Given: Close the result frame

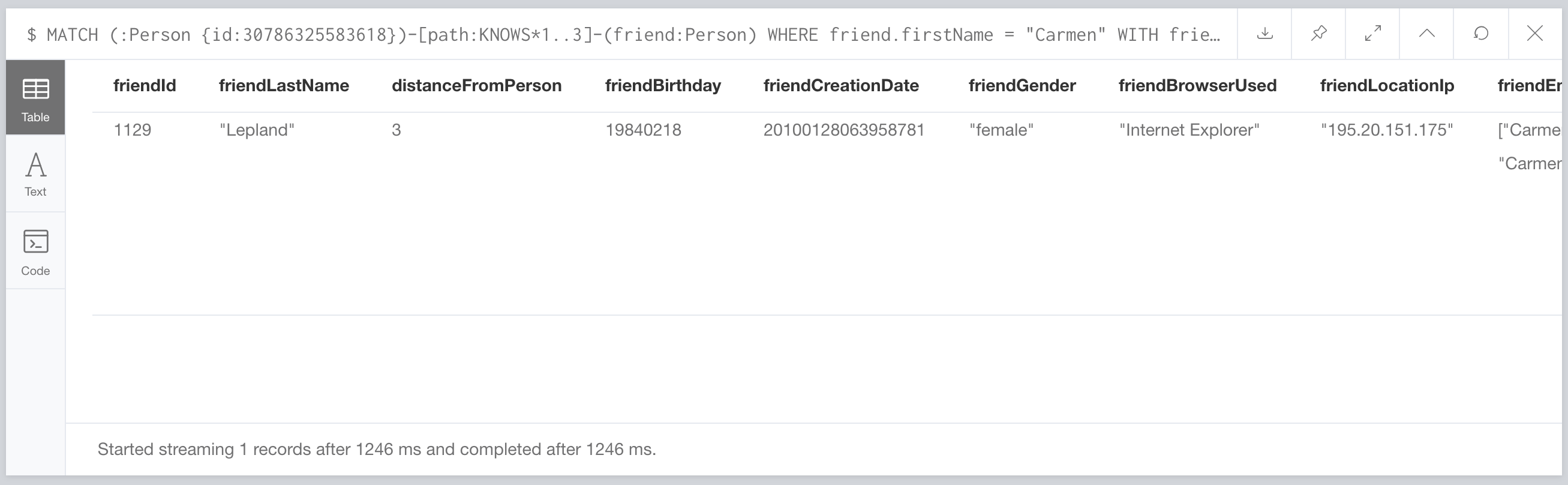Looking at the screenshot, I should (1534, 34).
